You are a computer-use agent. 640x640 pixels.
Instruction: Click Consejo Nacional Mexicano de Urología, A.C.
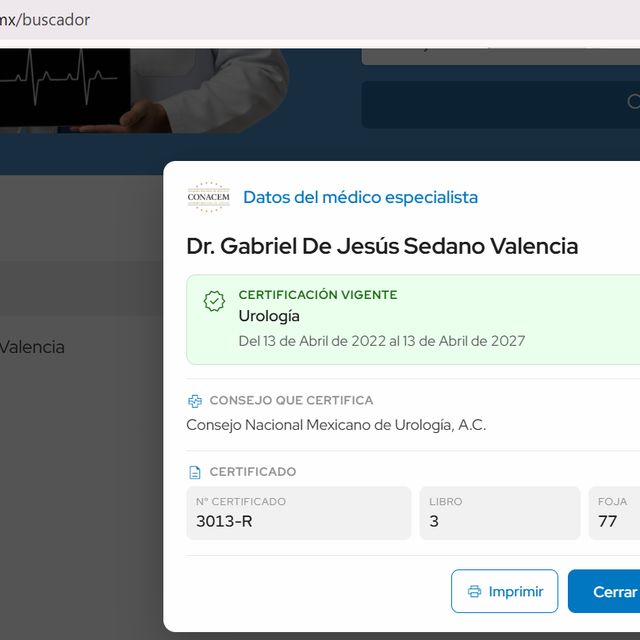[336, 425]
